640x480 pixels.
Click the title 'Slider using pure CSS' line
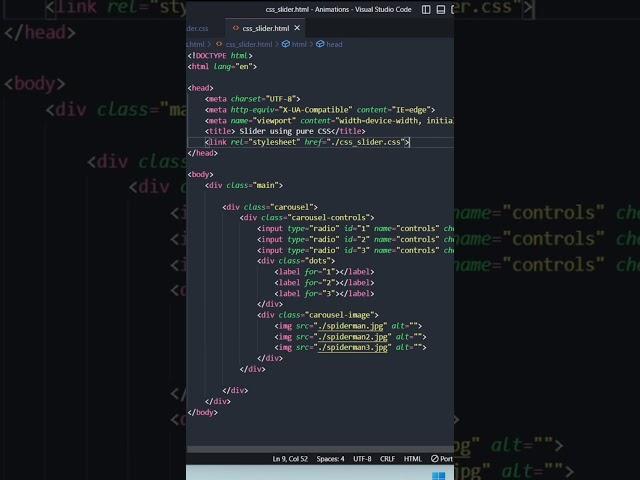[285, 131]
